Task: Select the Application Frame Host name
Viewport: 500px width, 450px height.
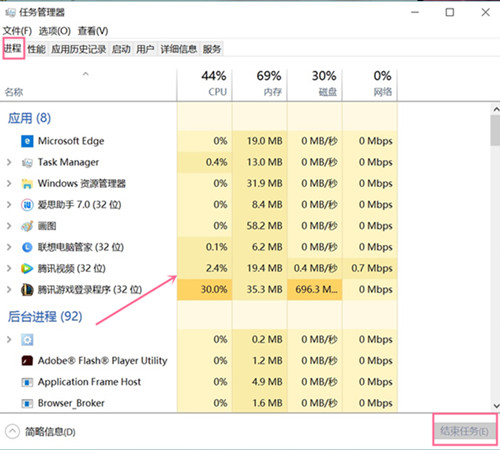Action: 89,382
